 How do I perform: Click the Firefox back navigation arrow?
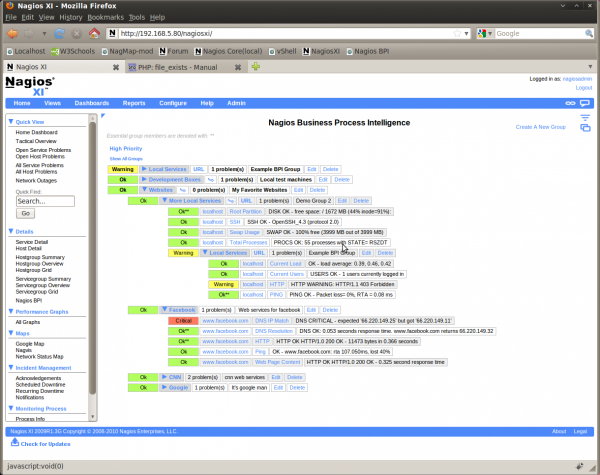12,33
